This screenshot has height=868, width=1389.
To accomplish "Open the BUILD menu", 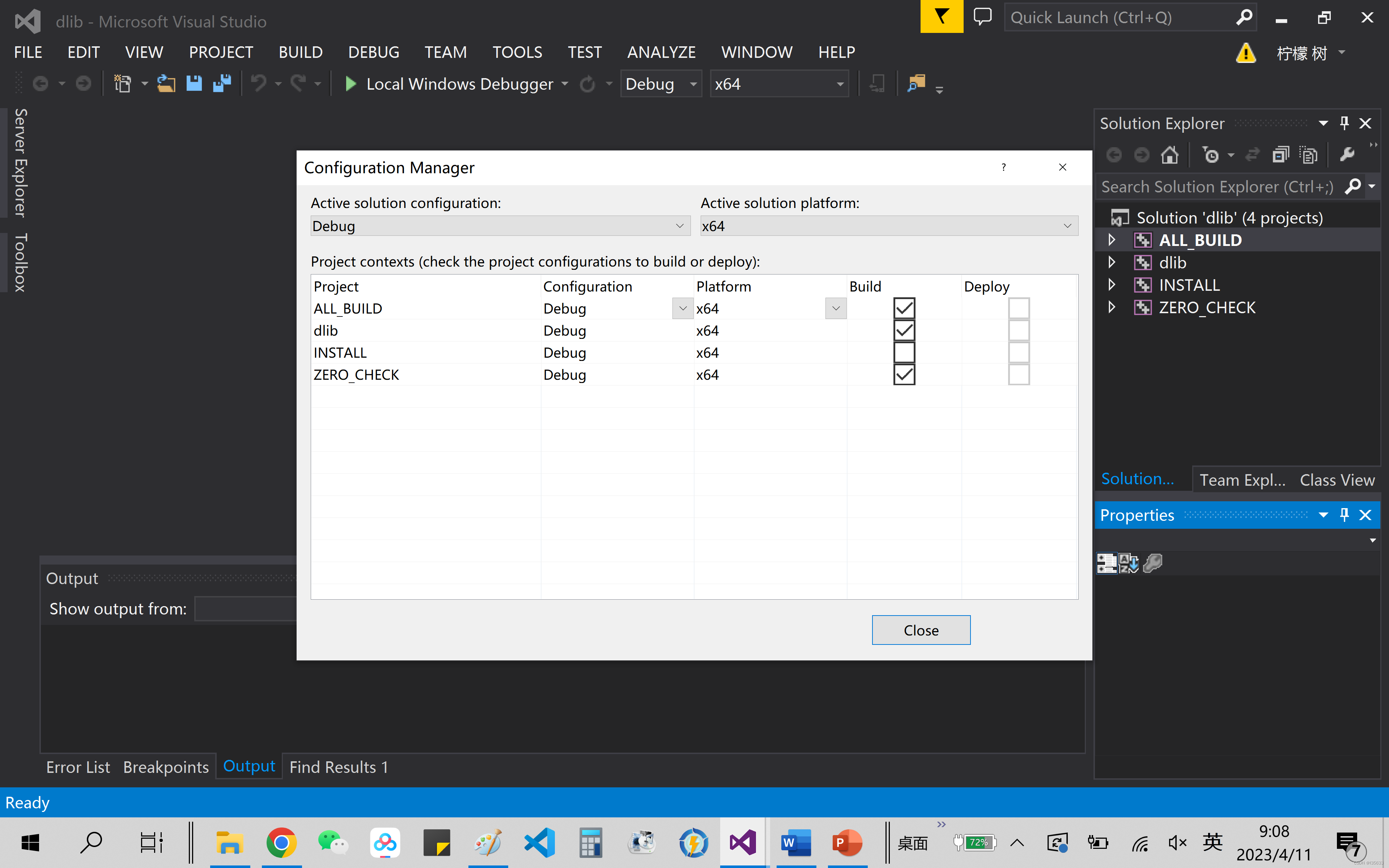I will click(300, 52).
